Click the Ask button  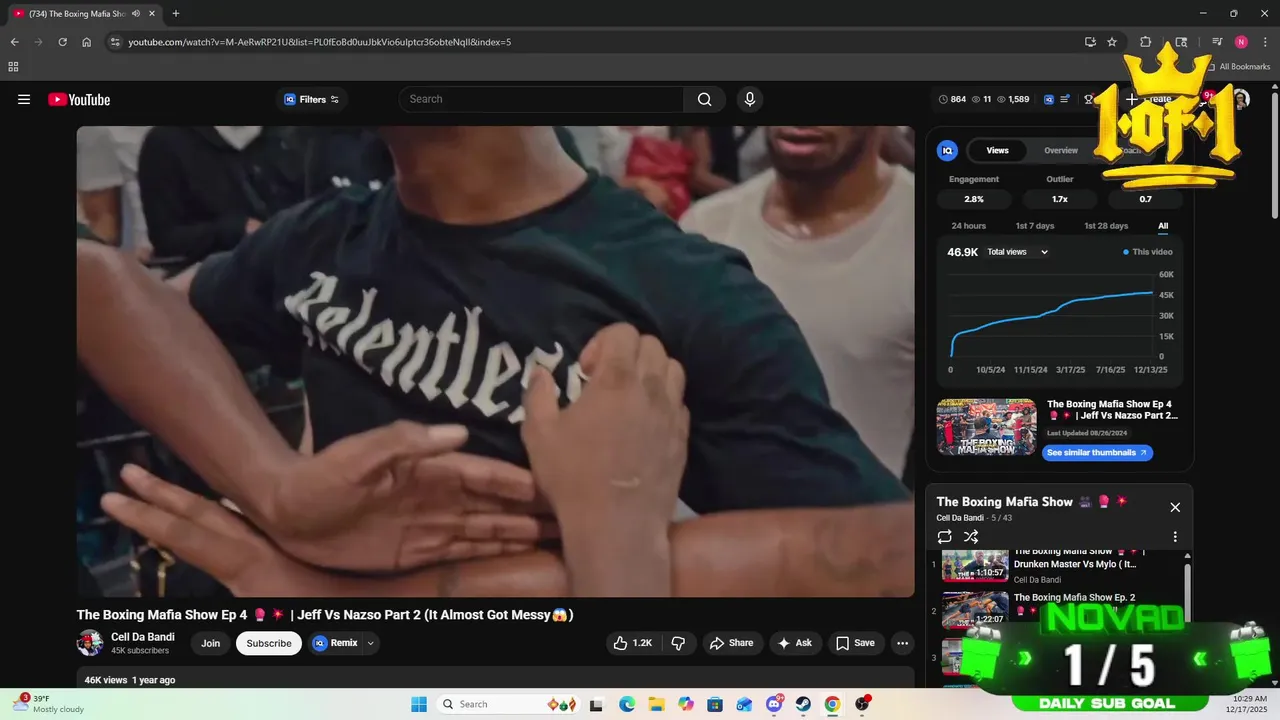click(x=795, y=643)
